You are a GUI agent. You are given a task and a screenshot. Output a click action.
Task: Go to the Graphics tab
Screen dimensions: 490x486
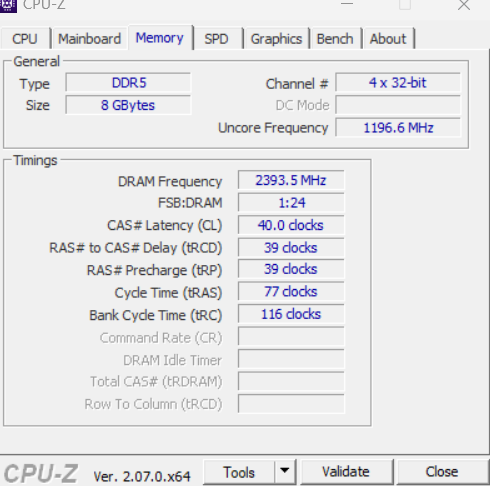pos(276,39)
